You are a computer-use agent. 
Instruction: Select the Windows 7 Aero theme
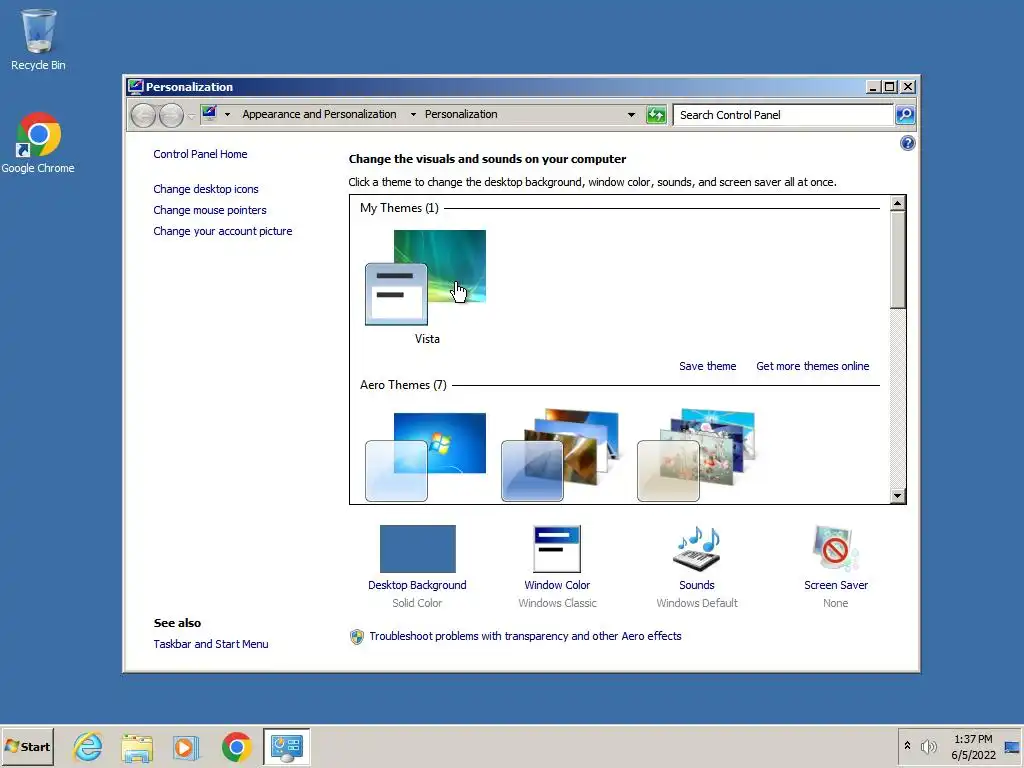click(x=426, y=456)
